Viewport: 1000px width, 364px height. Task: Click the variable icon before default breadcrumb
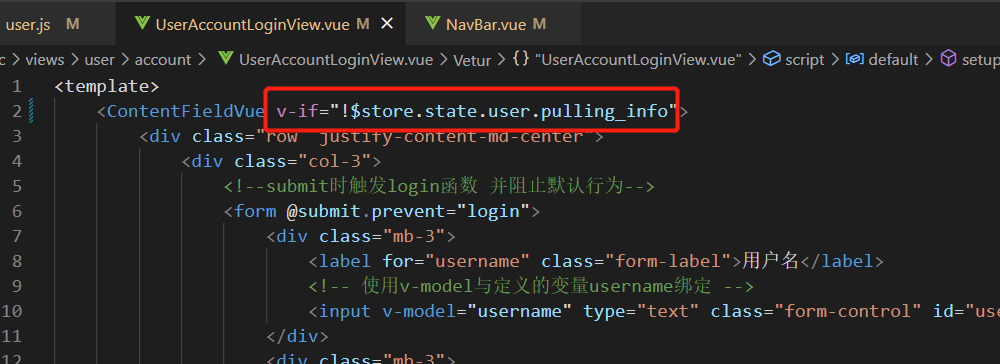[x=855, y=59]
